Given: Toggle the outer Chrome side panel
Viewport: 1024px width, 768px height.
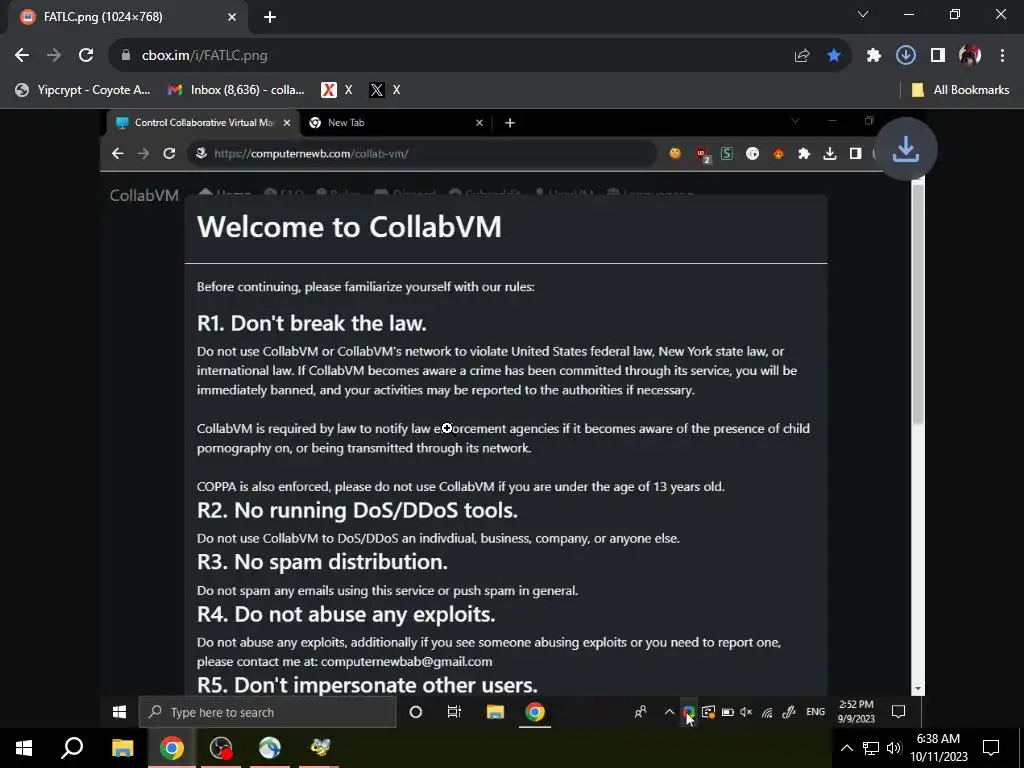Looking at the screenshot, I should pyautogui.click(x=938, y=56).
